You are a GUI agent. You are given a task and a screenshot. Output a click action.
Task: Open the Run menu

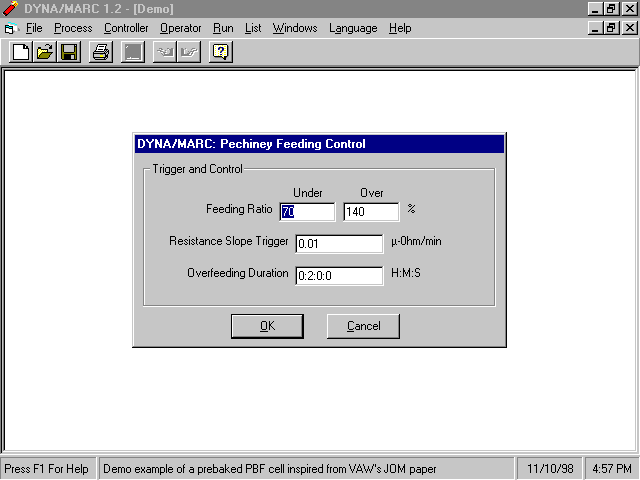click(223, 28)
